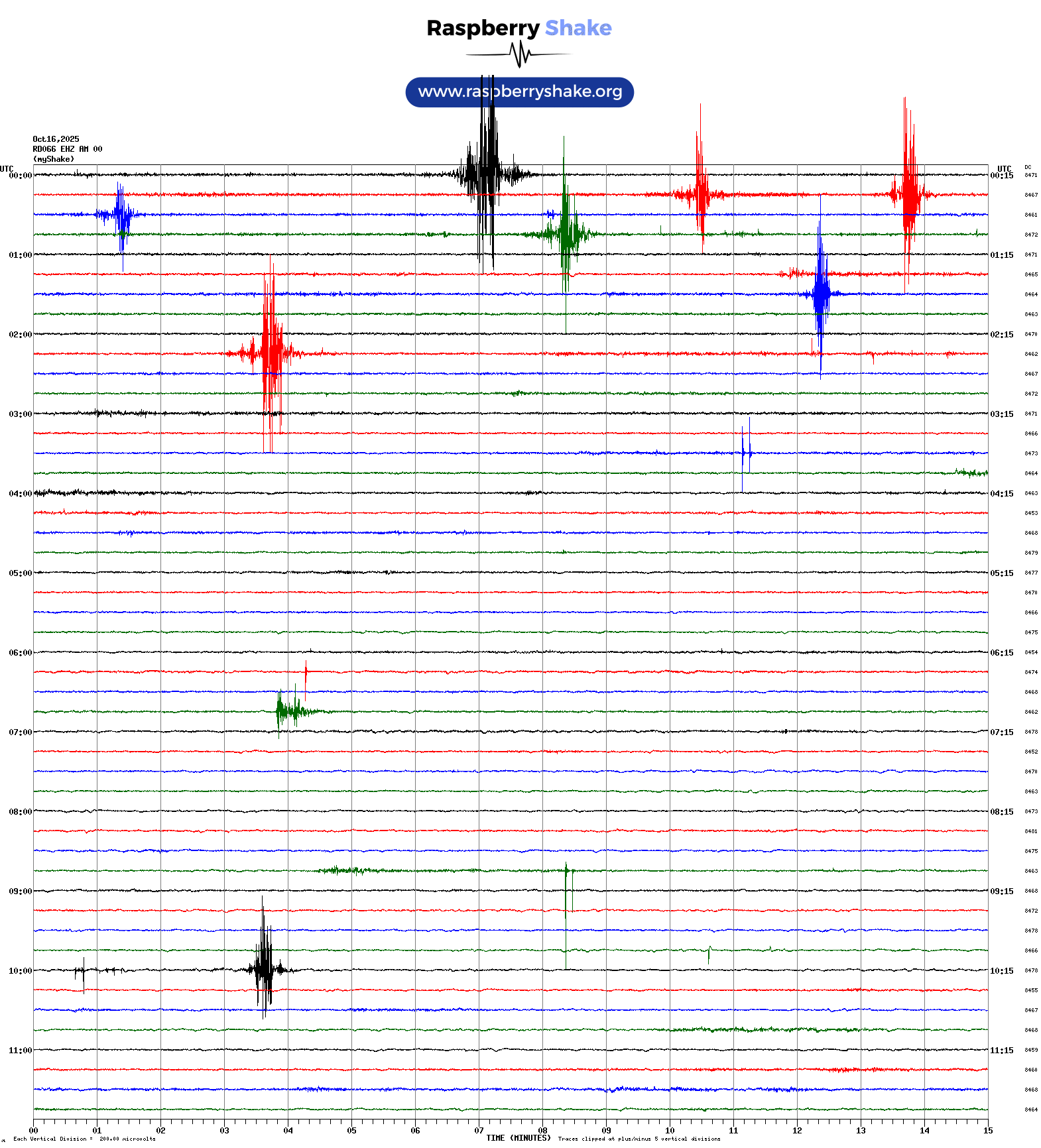Viewport: 1041px width, 1148px height.
Task: Click the seismic wave icon below the logo
Action: click(x=519, y=54)
